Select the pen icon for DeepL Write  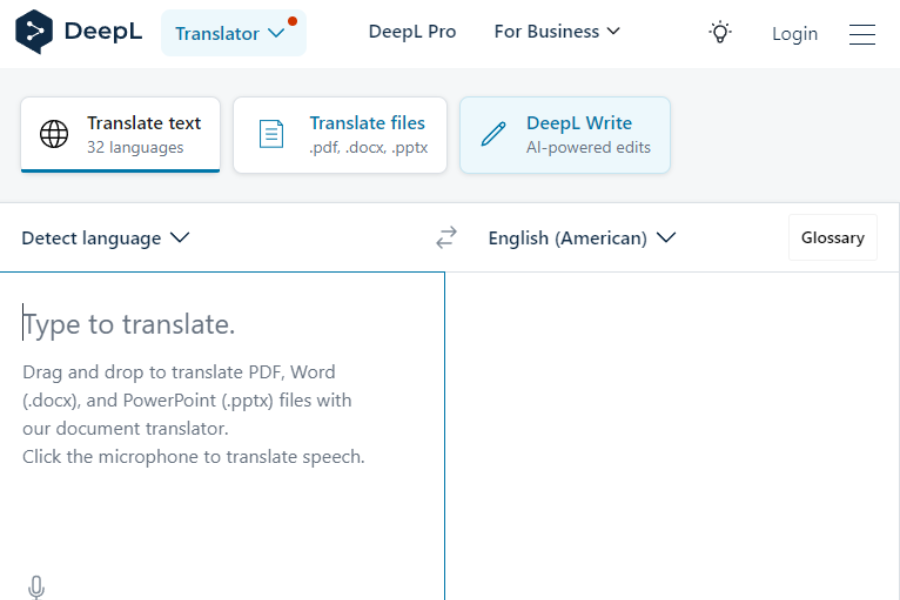491,134
